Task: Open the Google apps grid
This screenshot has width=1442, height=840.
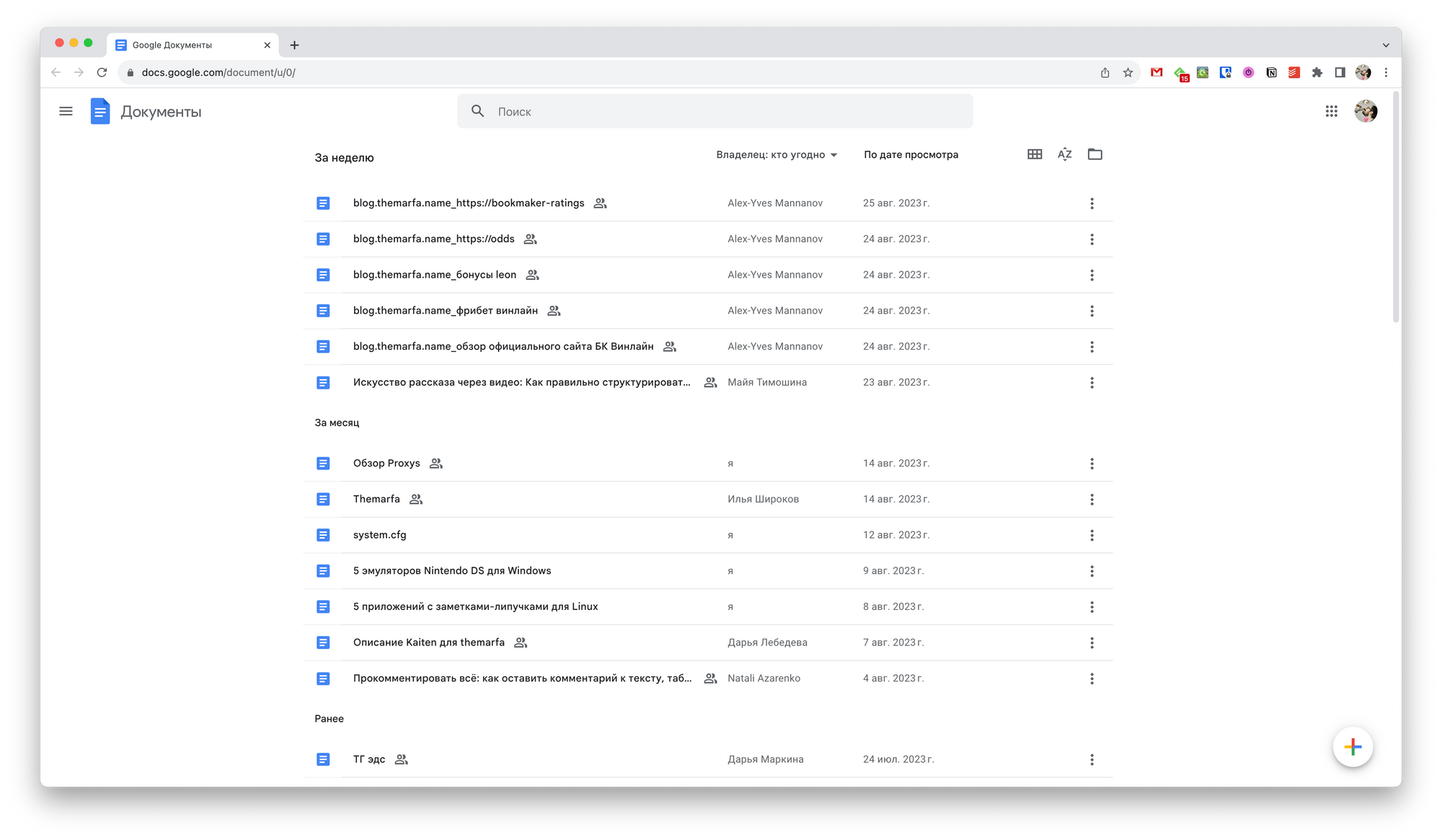Action: coord(1331,111)
